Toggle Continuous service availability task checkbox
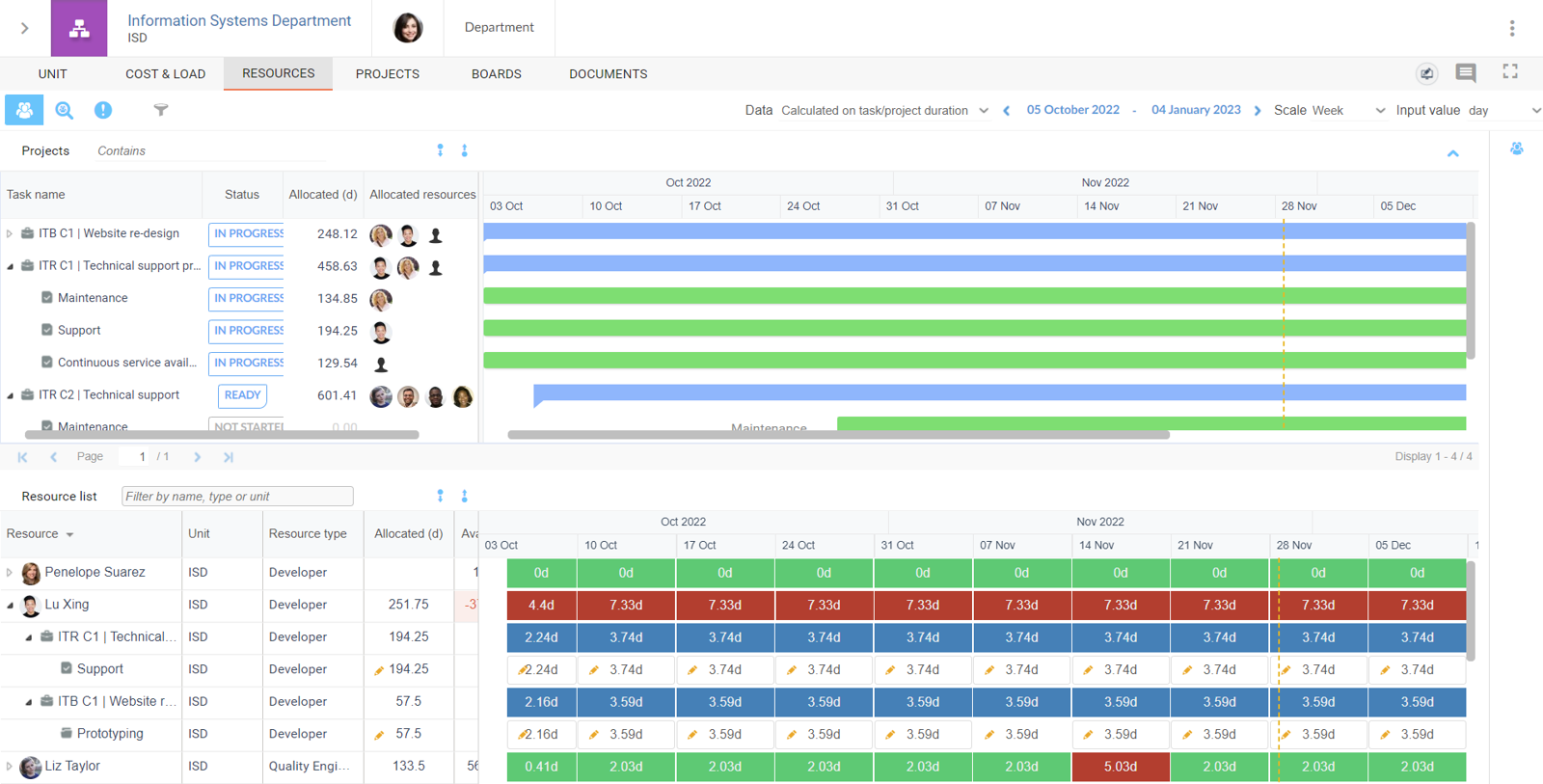 point(47,363)
